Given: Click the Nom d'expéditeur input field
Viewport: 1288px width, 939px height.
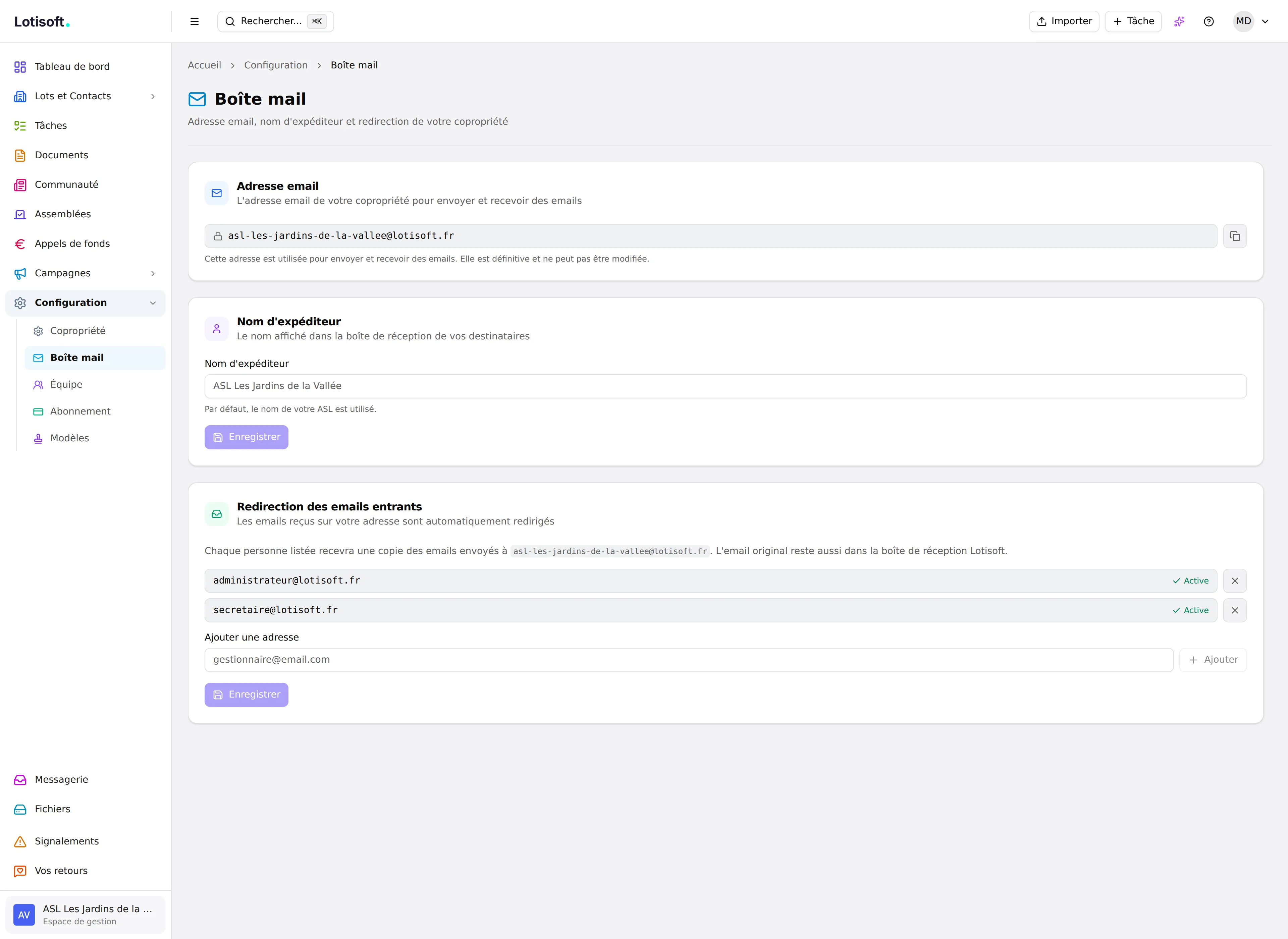Looking at the screenshot, I should 726,386.
